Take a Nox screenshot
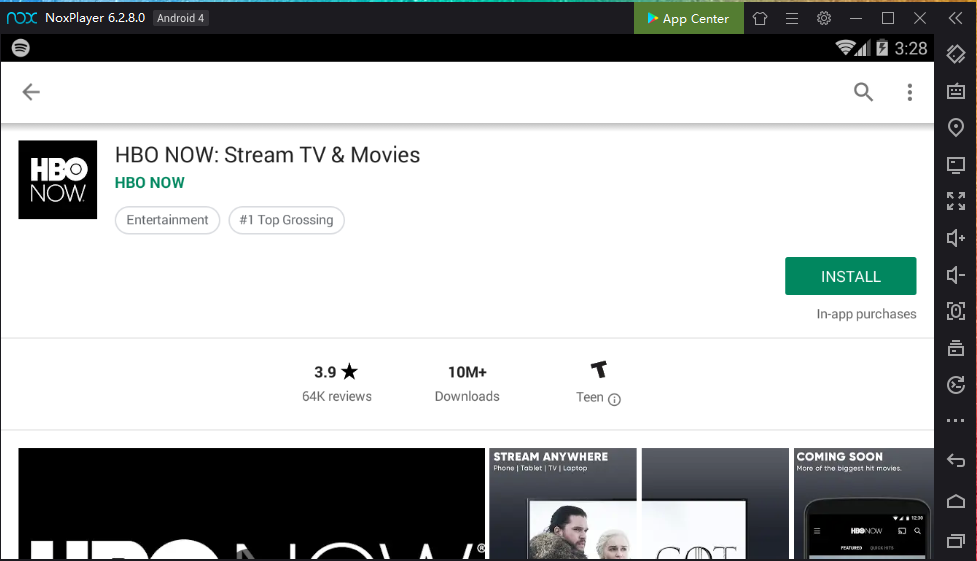The width and height of the screenshot is (977, 561). coord(956,311)
